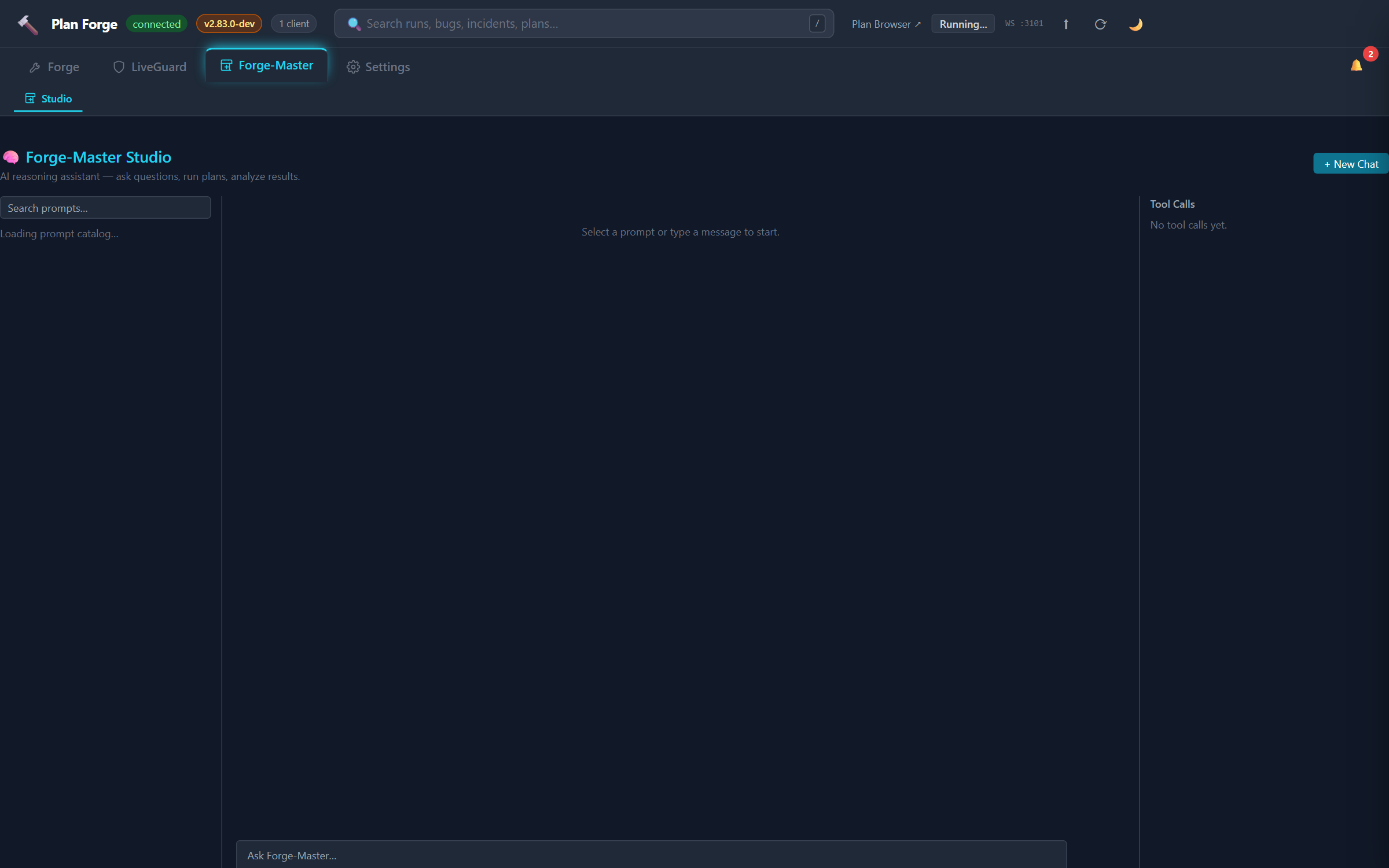The image size is (1389, 868).
Task: Click the No tool calls yet text
Action: pos(1188,225)
